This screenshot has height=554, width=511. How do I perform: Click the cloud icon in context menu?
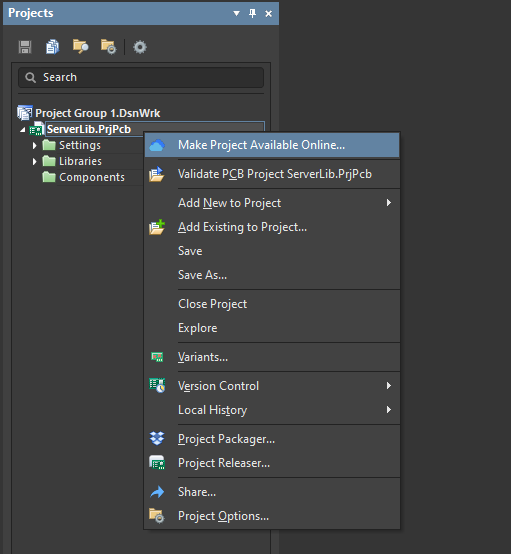(157, 145)
